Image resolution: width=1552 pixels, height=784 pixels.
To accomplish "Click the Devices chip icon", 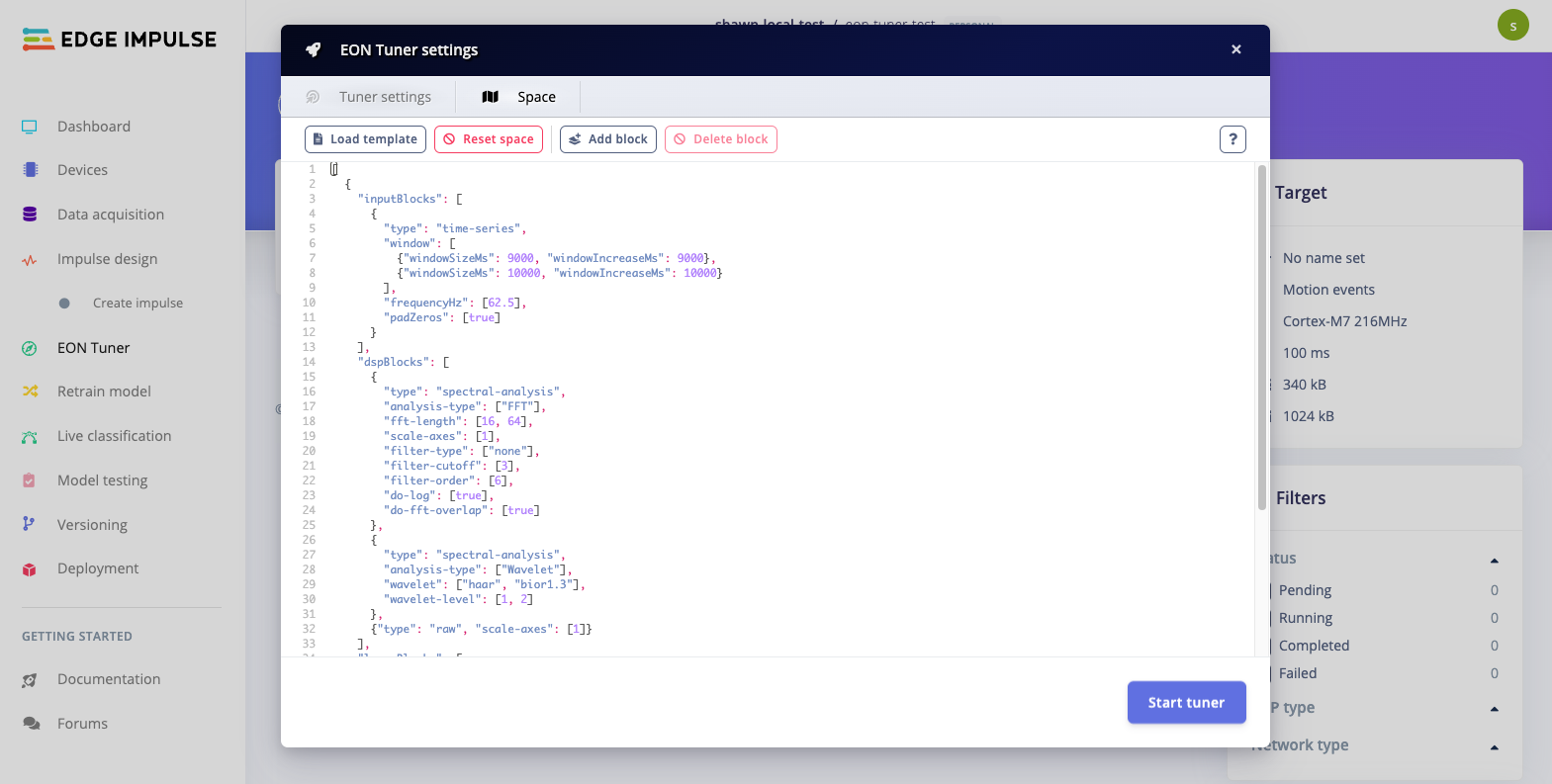I will pyautogui.click(x=30, y=170).
